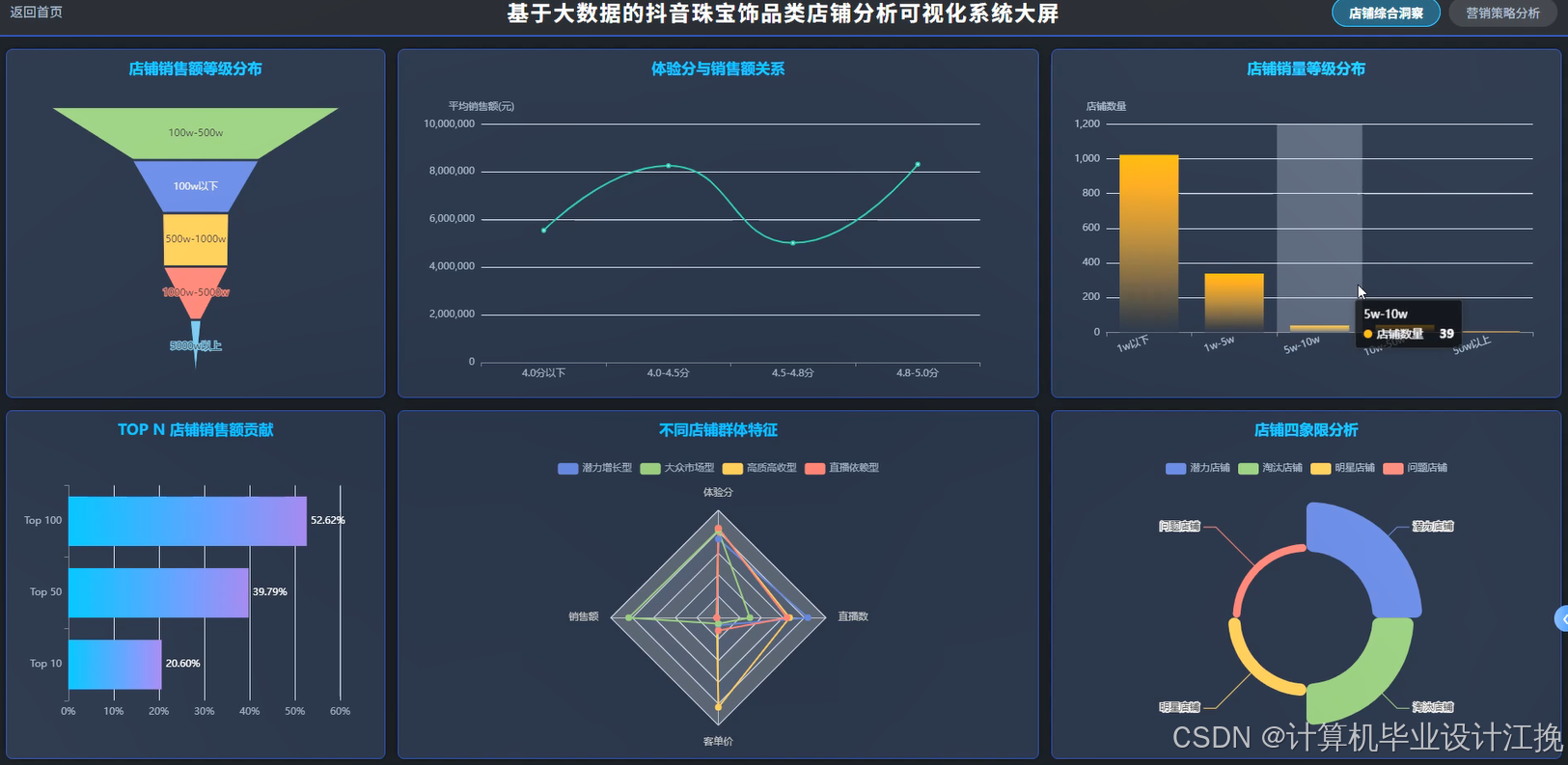Screen dimensions: 1568x765
Task: Select the green 100w-500w funnel segment
Action: (x=196, y=132)
